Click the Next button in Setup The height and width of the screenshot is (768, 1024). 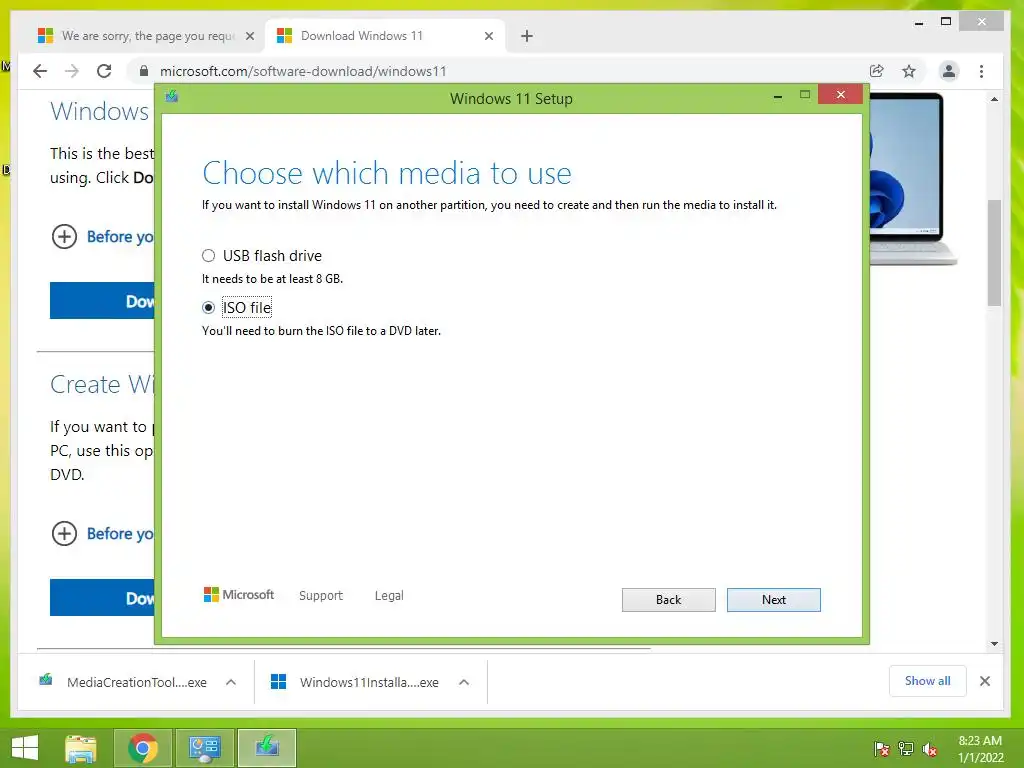pos(773,600)
